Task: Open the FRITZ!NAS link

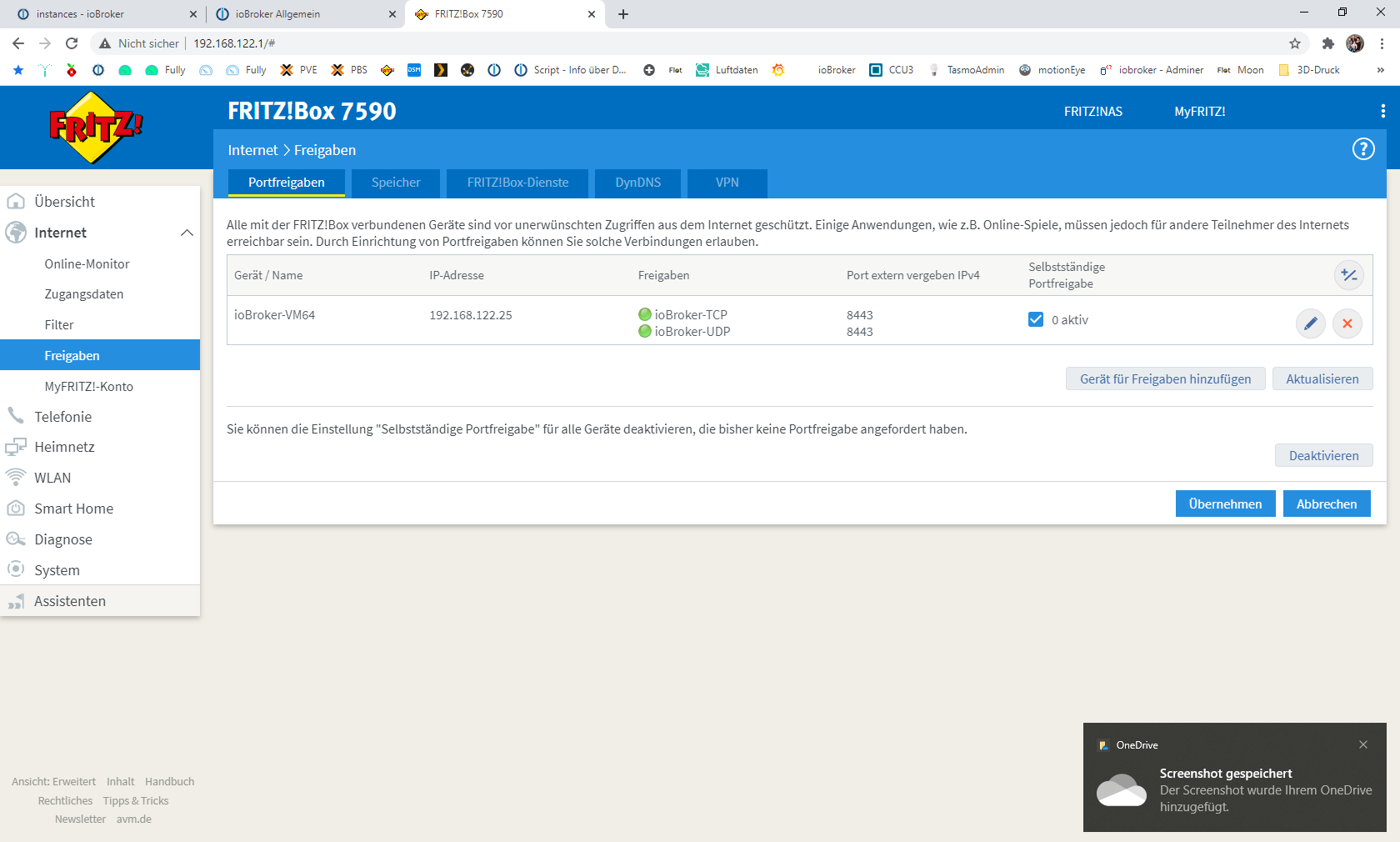Action: click(x=1092, y=112)
